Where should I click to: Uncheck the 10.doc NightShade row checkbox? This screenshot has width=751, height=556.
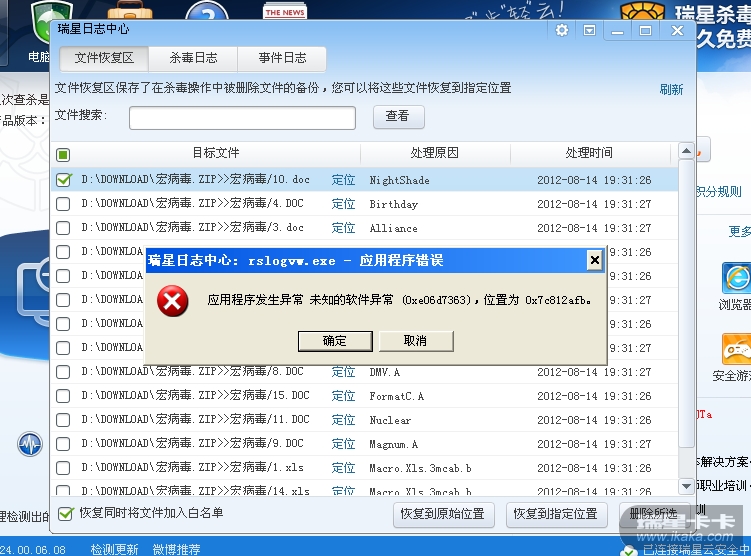tap(63, 180)
